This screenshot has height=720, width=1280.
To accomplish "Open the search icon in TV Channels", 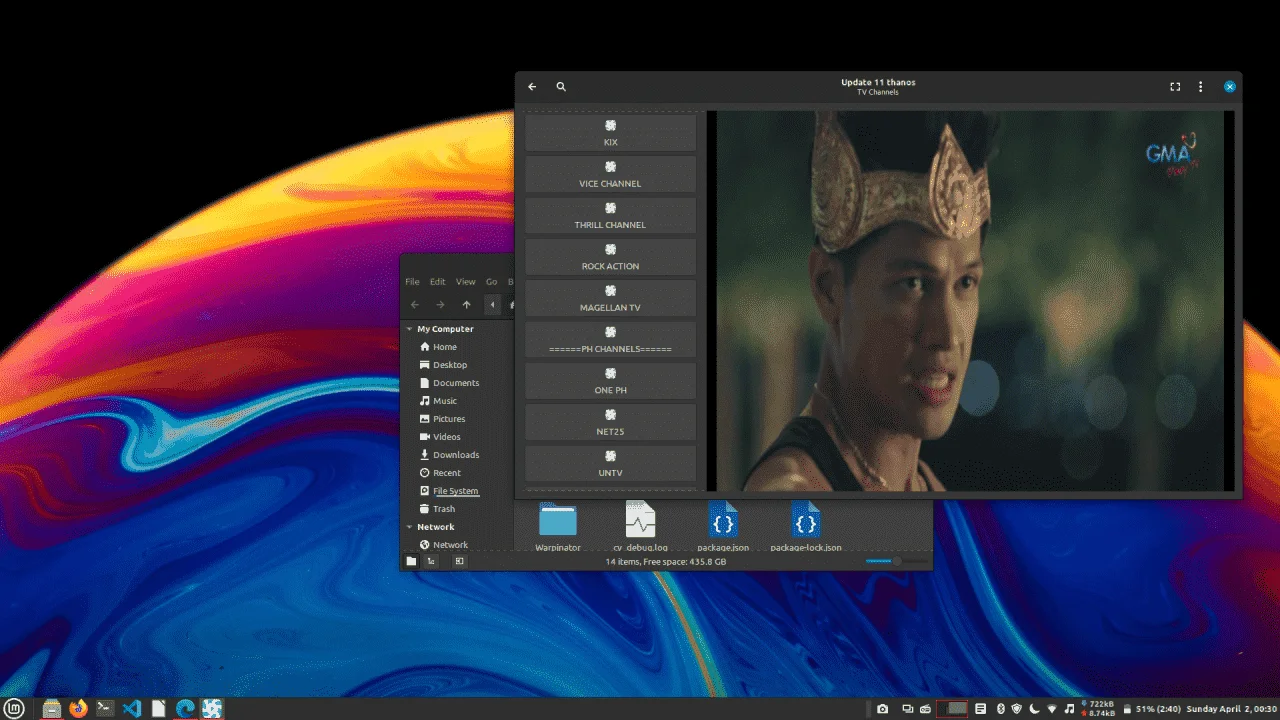I will (x=561, y=87).
